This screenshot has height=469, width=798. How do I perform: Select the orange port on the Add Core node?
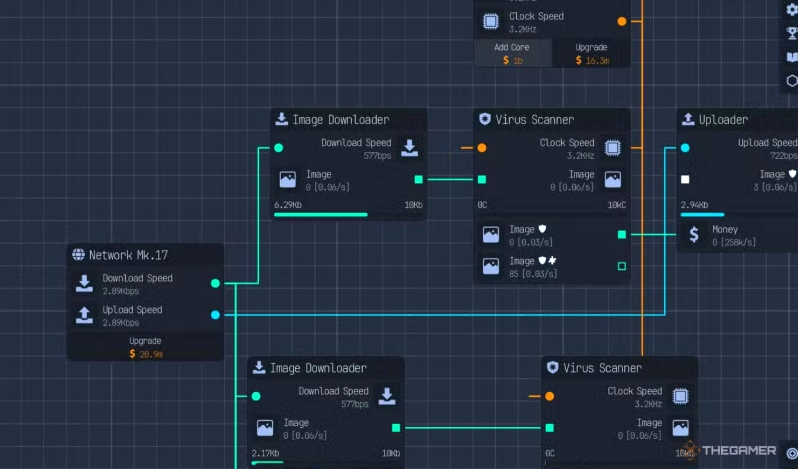click(x=621, y=21)
